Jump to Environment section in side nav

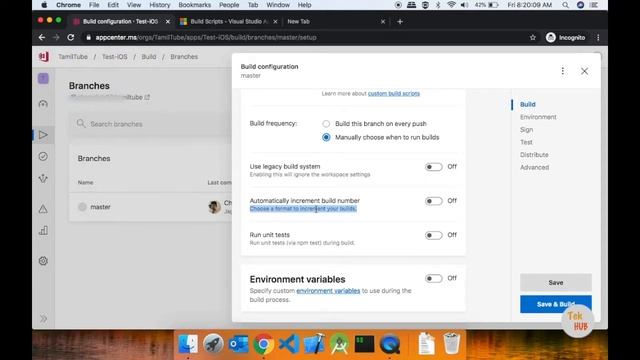coord(538,117)
